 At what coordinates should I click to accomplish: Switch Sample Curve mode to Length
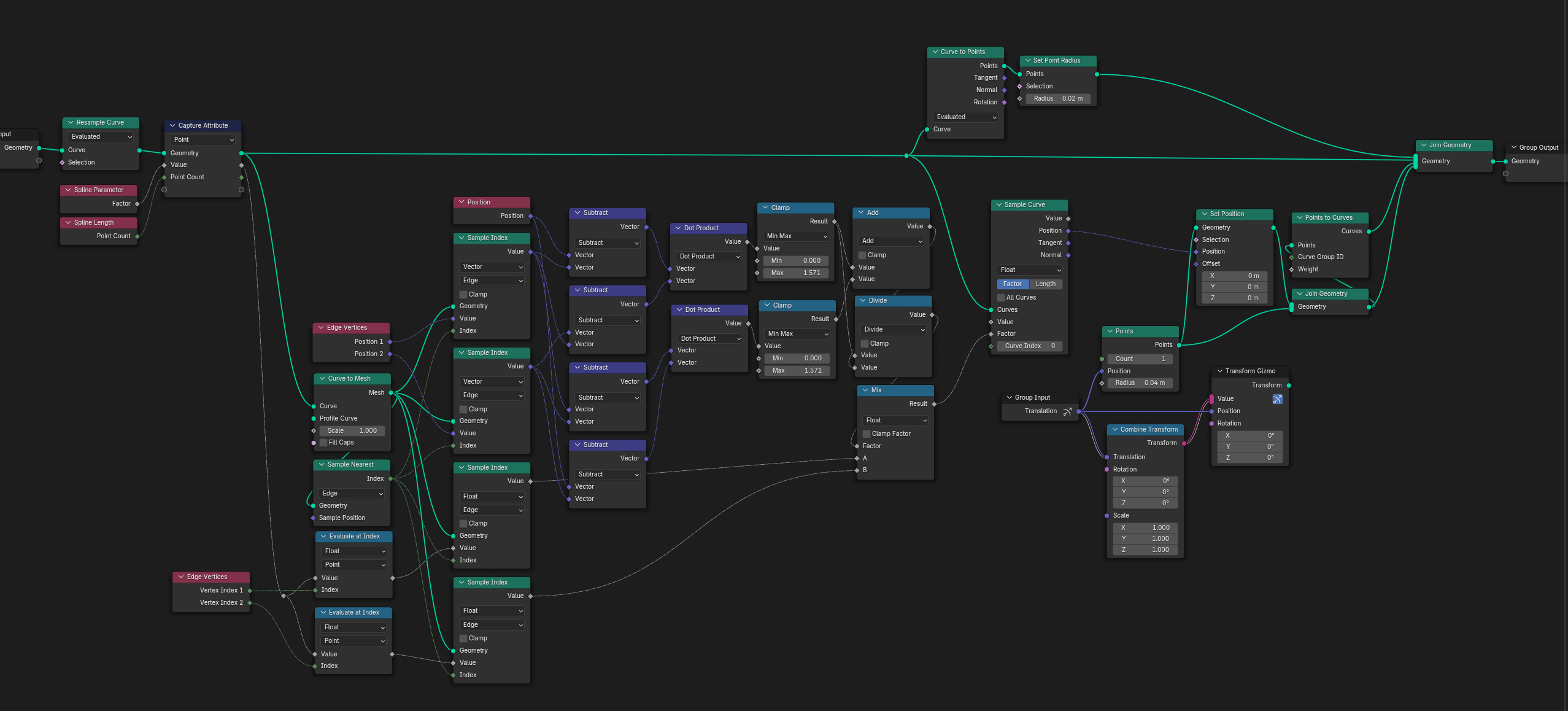click(x=1045, y=284)
